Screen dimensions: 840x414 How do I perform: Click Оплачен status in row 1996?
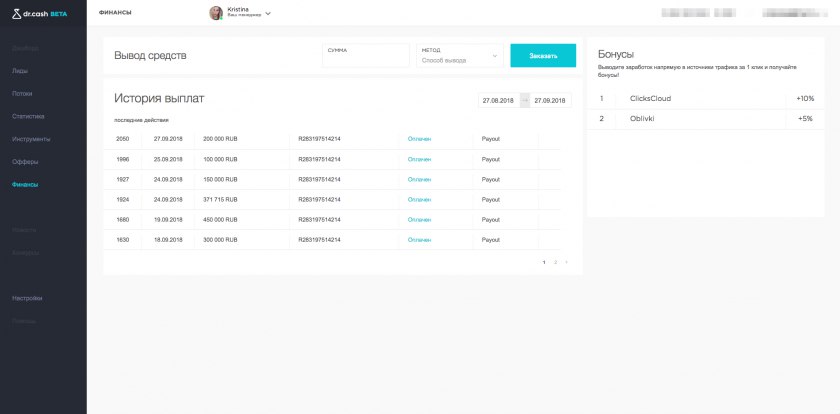coord(419,159)
